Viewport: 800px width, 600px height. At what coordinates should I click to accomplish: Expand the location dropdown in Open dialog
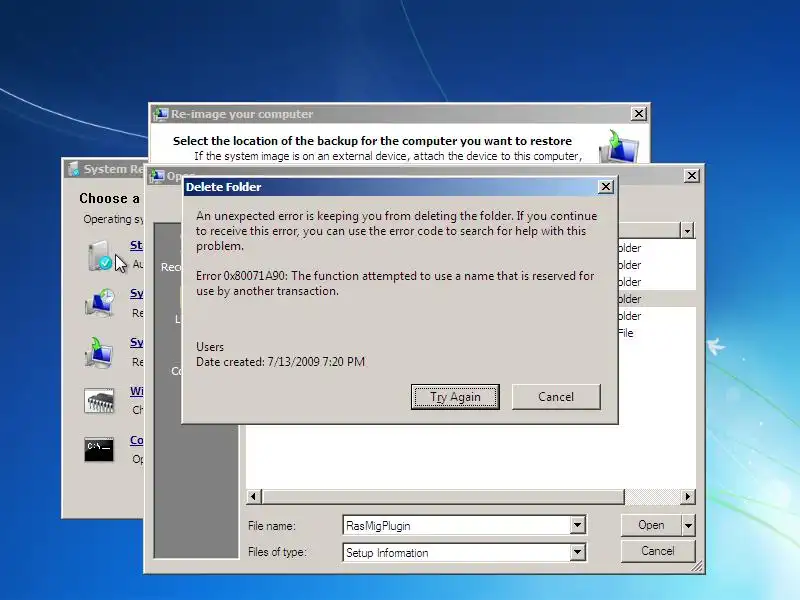click(687, 231)
